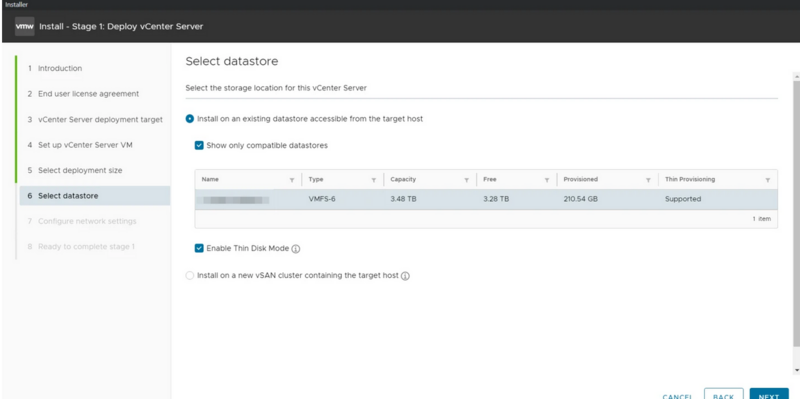Click the NEXT button

768,395
